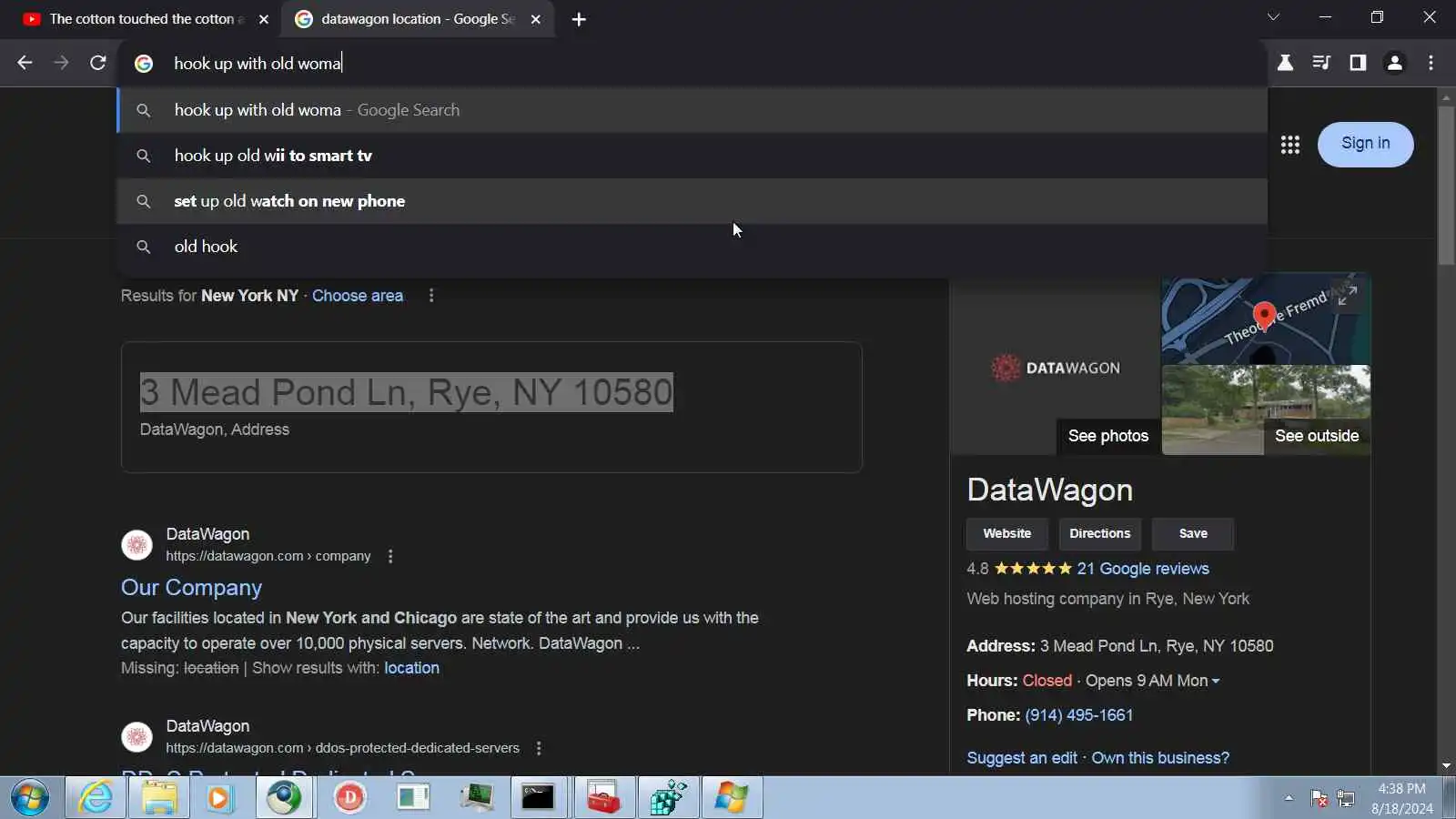Open options for ddos-protected-dedicated-servers result
The width and height of the screenshot is (1456, 819).
[539, 748]
